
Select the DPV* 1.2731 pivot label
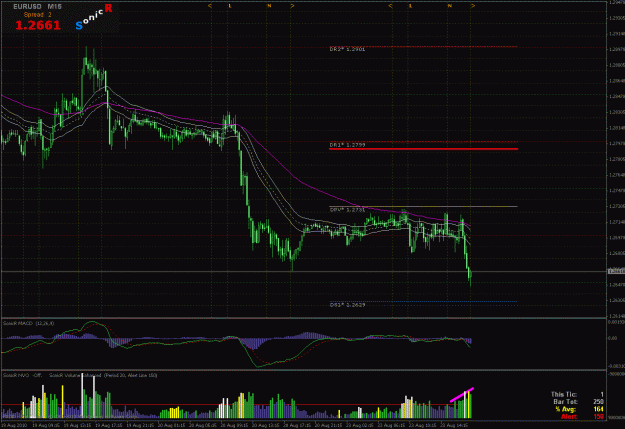[347, 209]
